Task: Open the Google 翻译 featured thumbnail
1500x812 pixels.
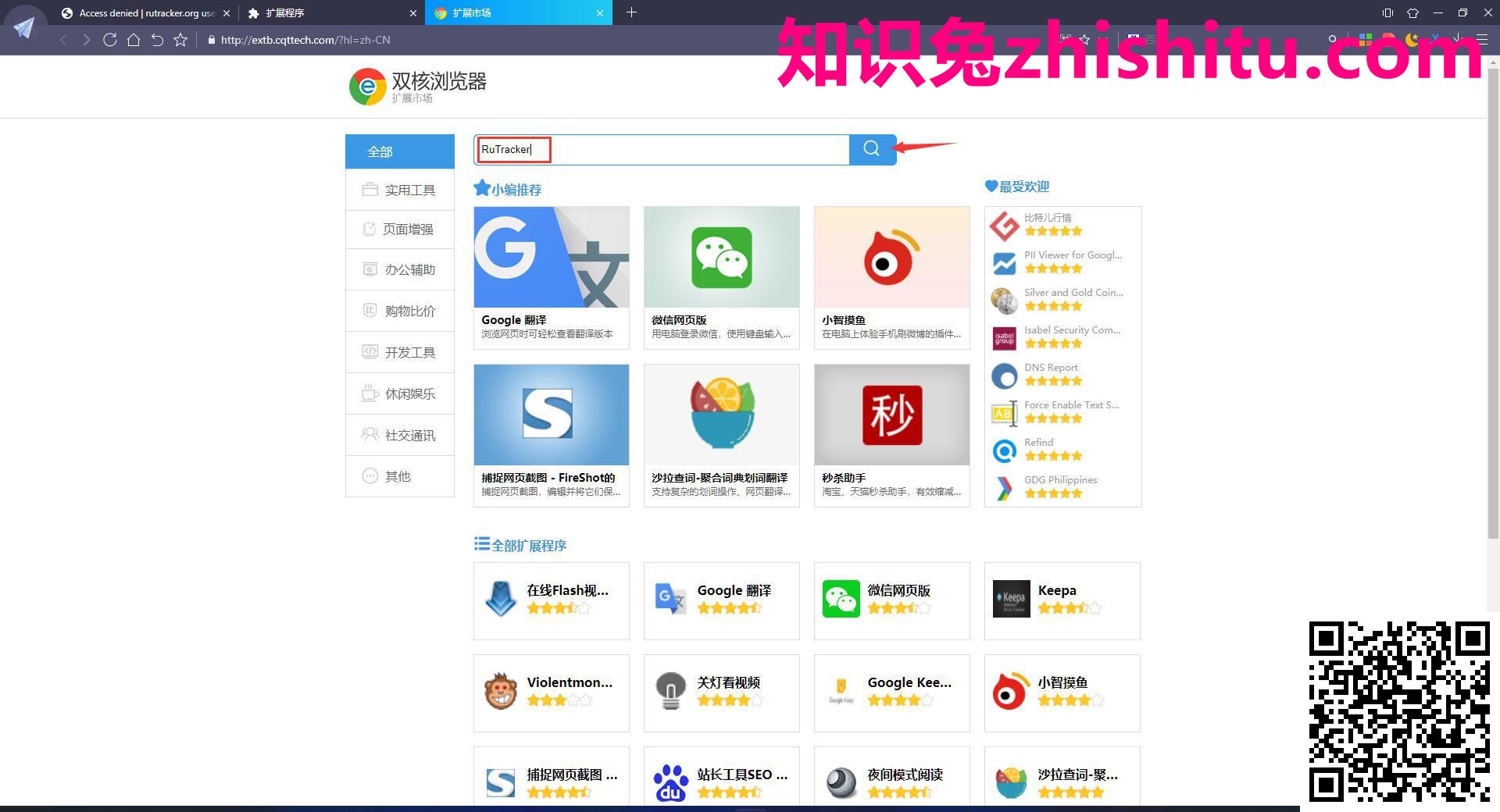Action: pyautogui.click(x=551, y=257)
